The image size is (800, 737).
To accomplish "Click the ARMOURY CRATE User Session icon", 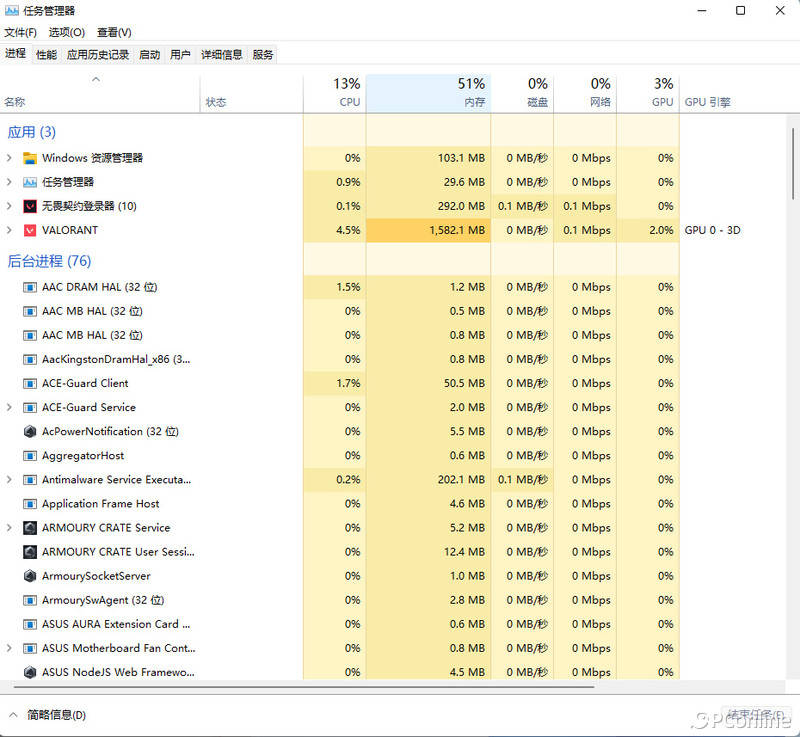I will (30, 552).
